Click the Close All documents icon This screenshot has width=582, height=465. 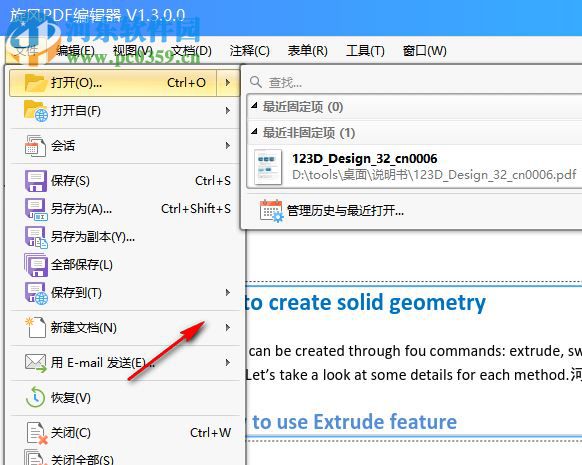[36, 457]
